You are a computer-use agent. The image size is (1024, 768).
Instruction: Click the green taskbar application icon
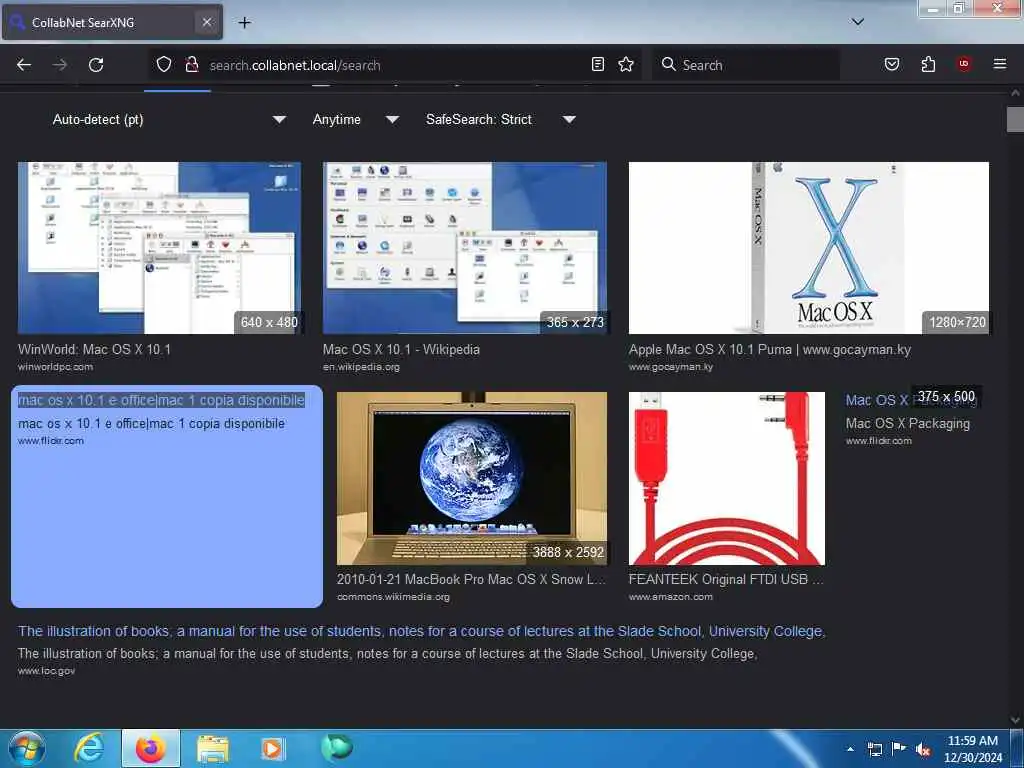(x=336, y=748)
